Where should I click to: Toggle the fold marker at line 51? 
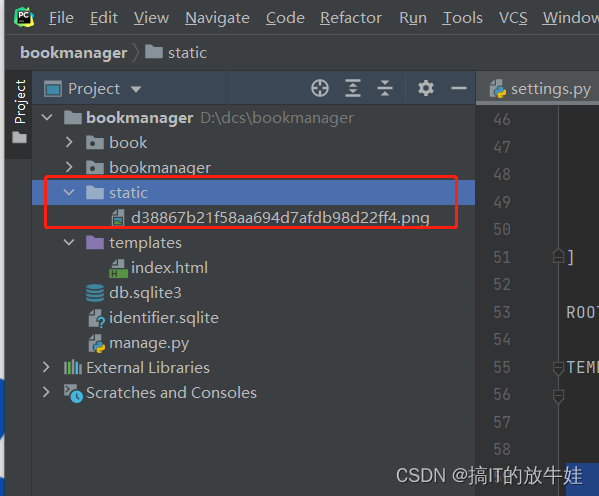click(x=558, y=256)
